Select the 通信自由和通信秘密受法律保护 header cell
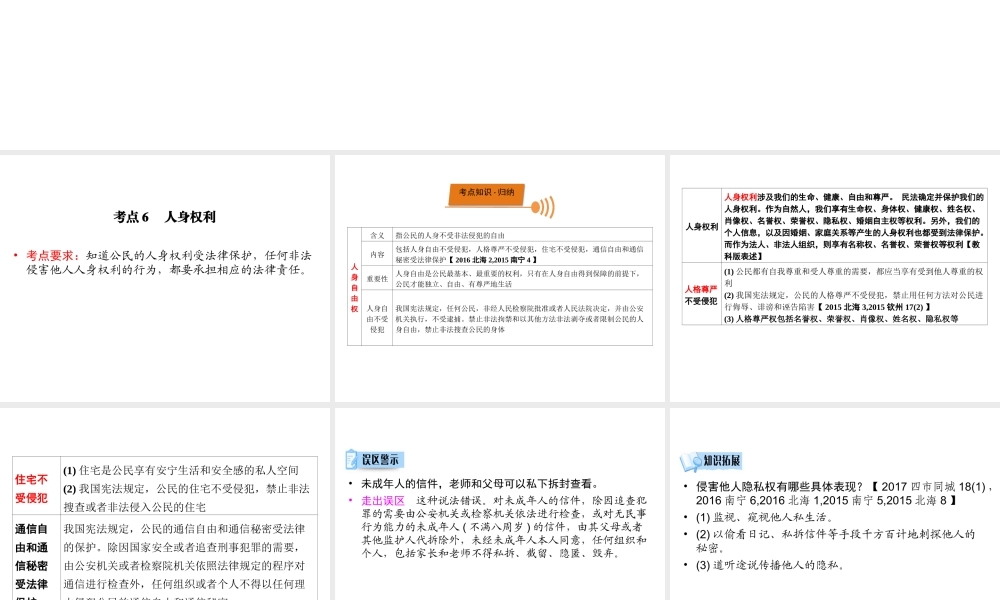This screenshot has height=600, width=1000. click(36, 557)
